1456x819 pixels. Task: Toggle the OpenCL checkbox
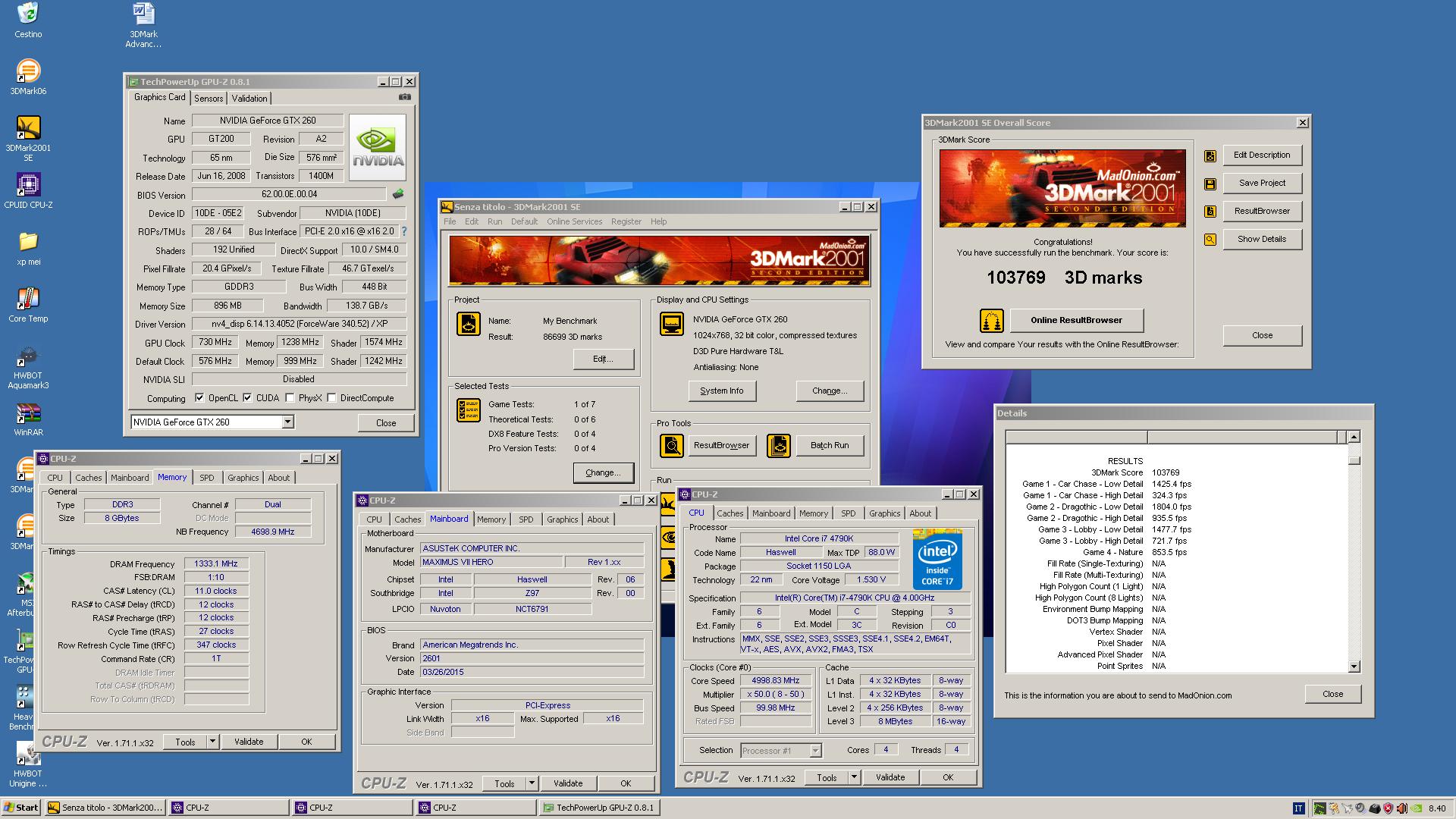pyautogui.click(x=199, y=397)
